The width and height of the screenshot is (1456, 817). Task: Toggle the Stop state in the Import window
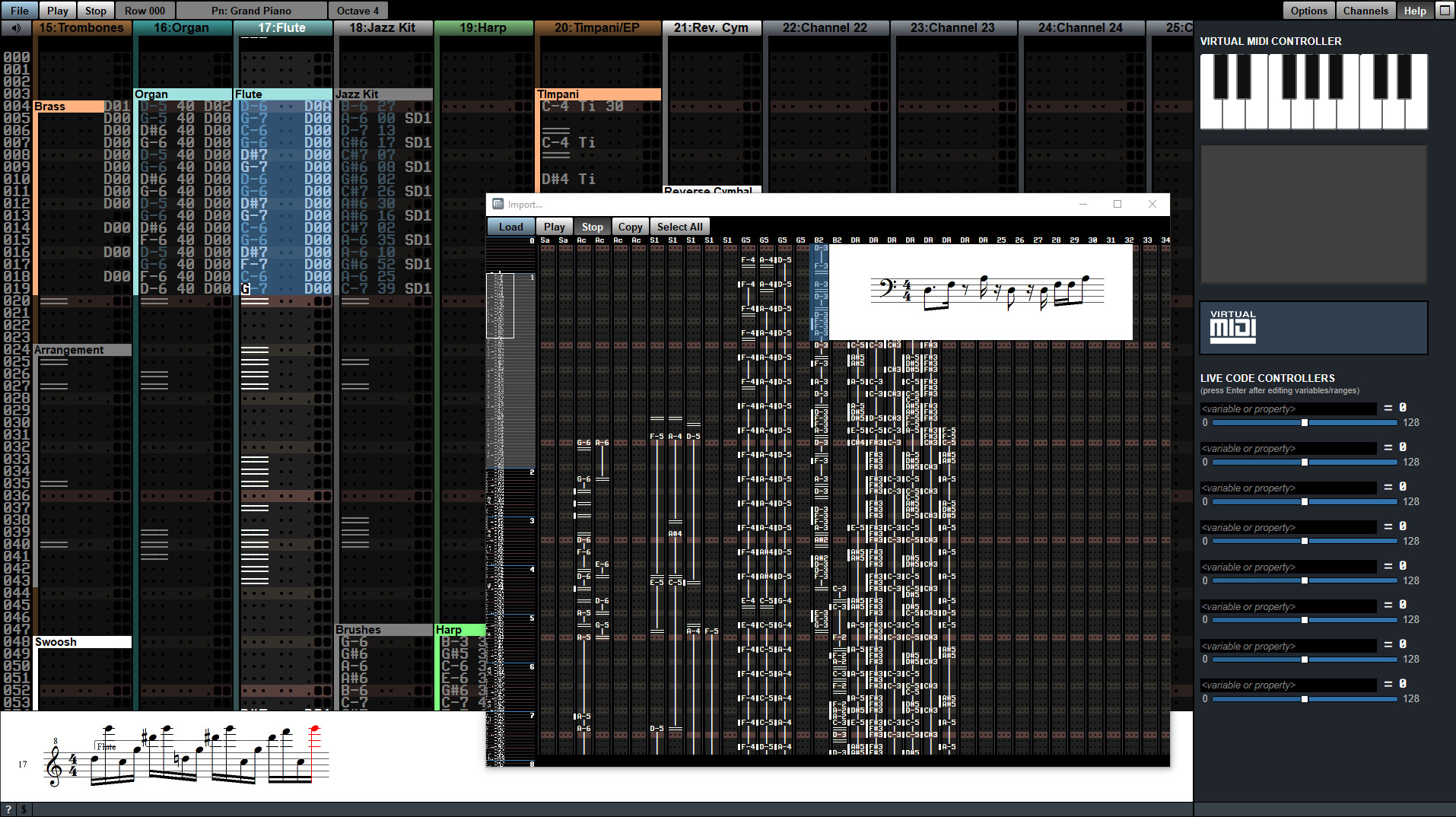pyautogui.click(x=592, y=226)
